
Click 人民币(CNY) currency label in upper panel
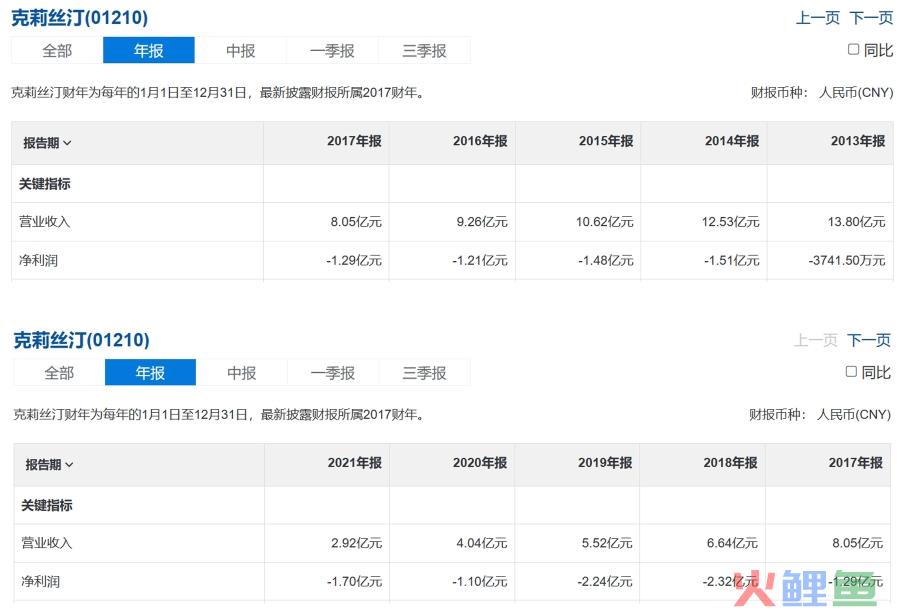pyautogui.click(x=856, y=93)
